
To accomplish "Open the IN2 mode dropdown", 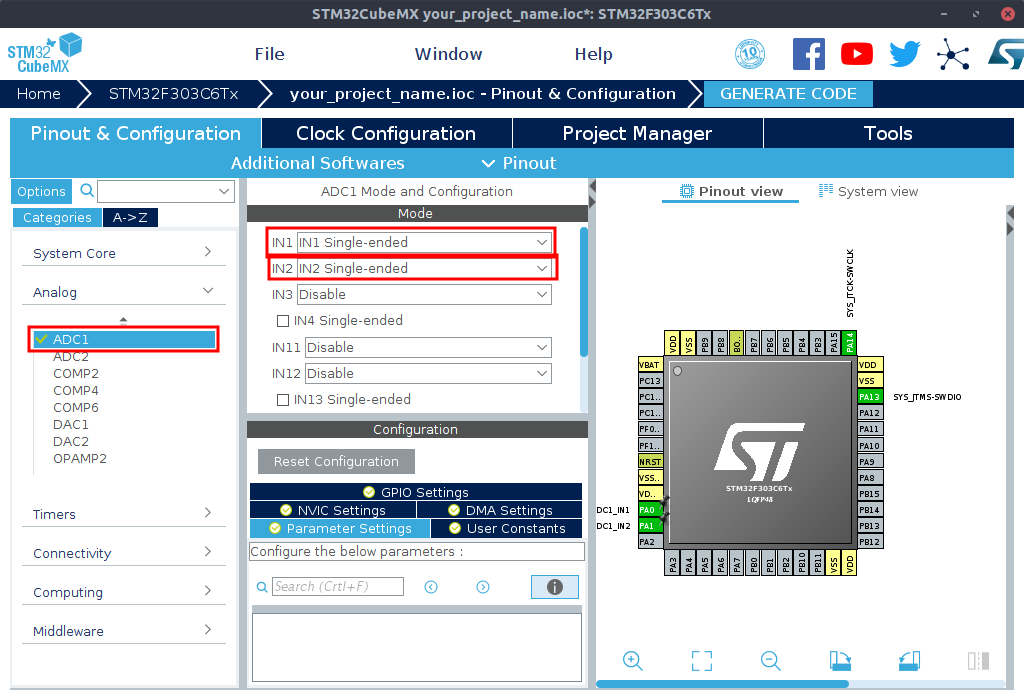I will click(424, 268).
